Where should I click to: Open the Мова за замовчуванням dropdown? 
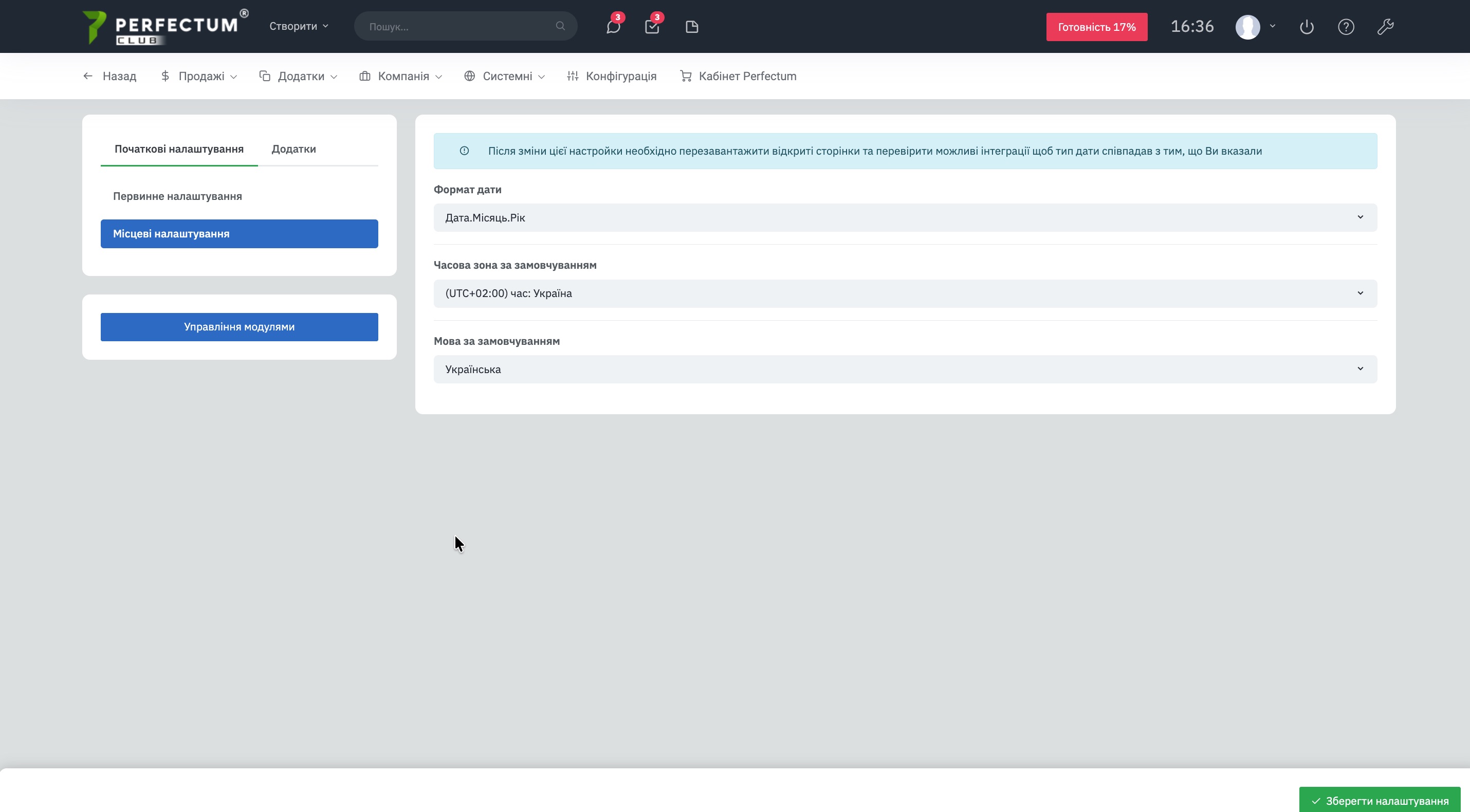(x=905, y=369)
